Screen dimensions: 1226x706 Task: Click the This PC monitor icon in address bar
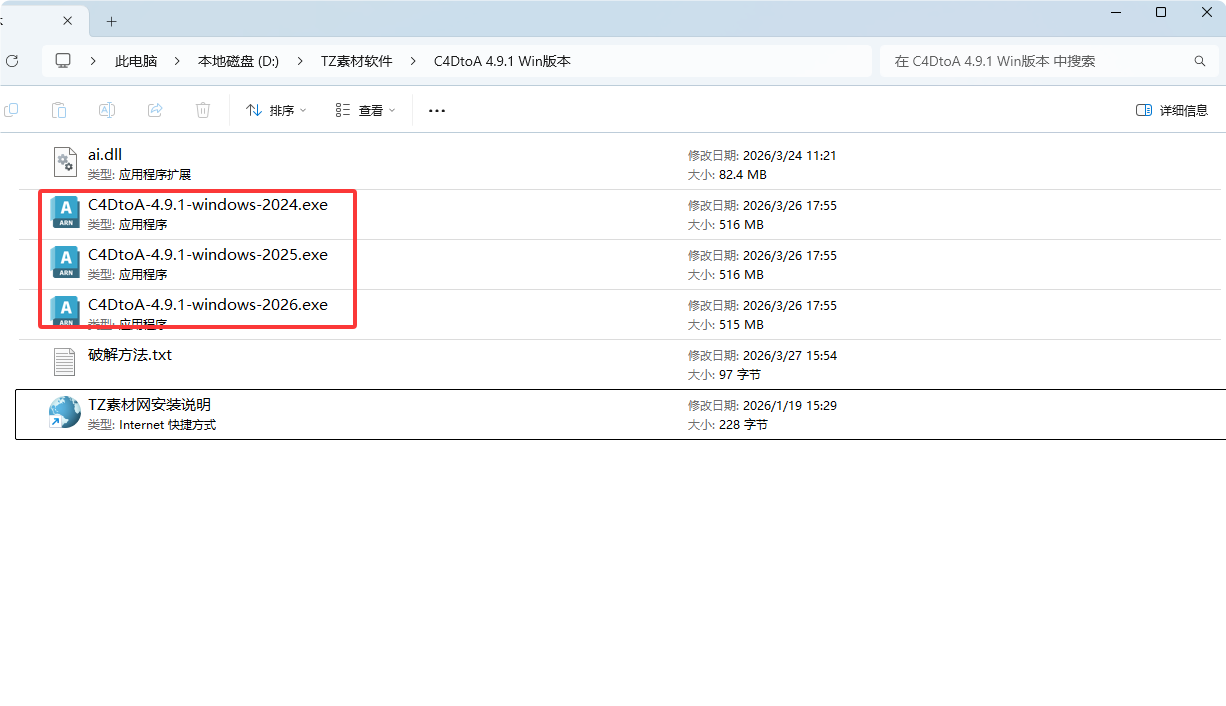63,61
